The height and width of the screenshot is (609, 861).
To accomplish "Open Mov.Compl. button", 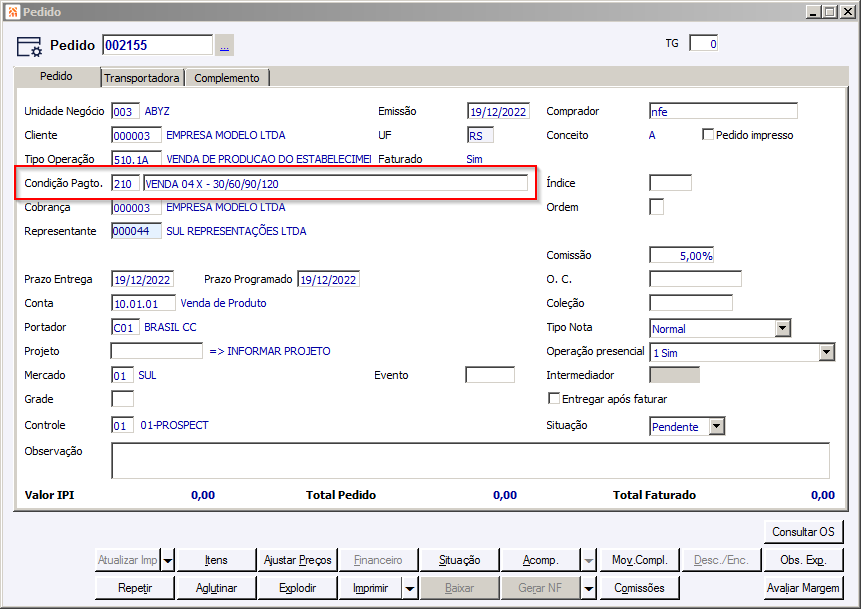I will point(640,560).
